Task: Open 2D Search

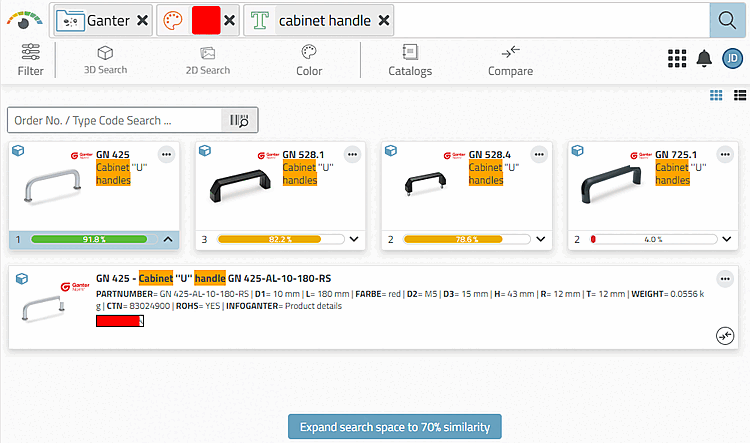Action: (x=208, y=60)
